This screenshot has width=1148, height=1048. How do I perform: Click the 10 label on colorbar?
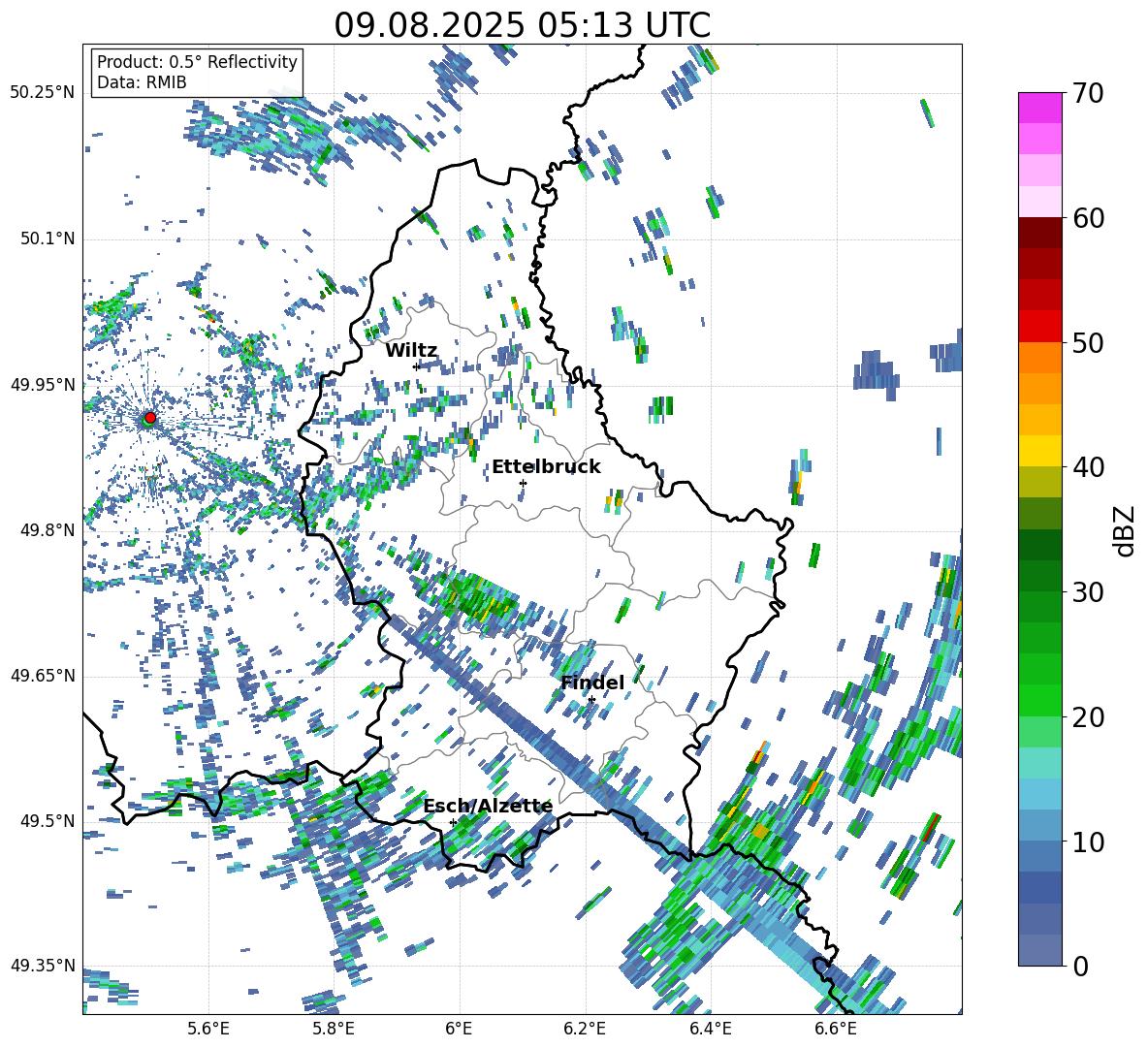[1088, 842]
